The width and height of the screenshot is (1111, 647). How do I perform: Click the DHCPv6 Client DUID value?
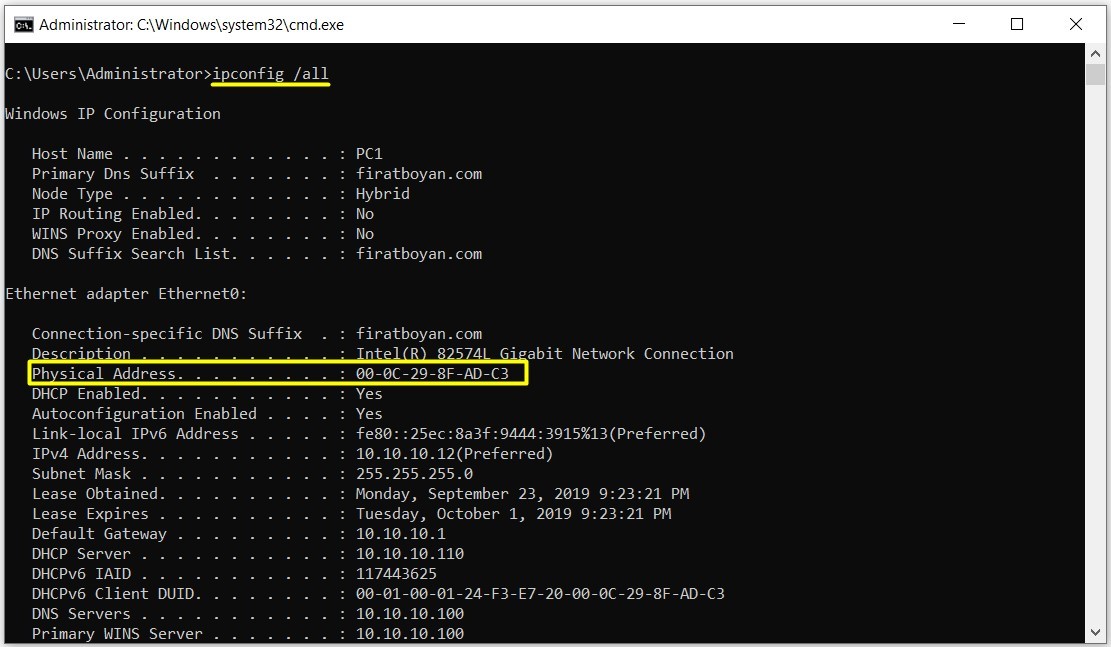(540, 594)
